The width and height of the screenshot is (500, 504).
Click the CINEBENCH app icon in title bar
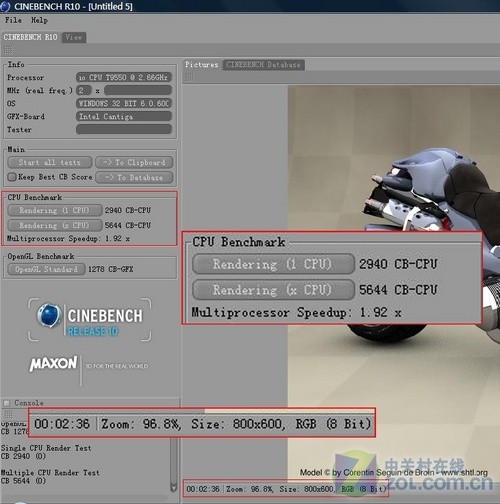5,6
